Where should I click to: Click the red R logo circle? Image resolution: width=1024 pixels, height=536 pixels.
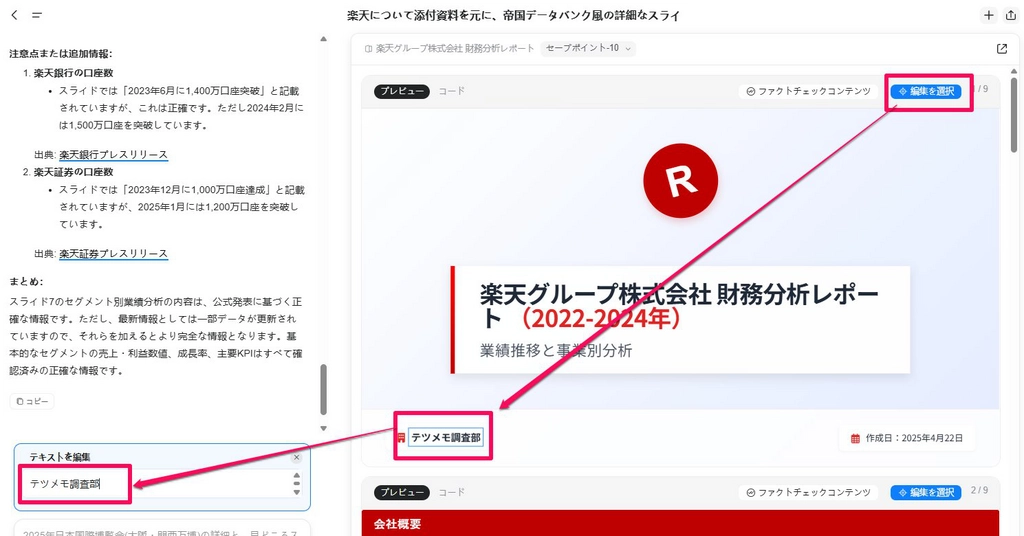(x=680, y=181)
